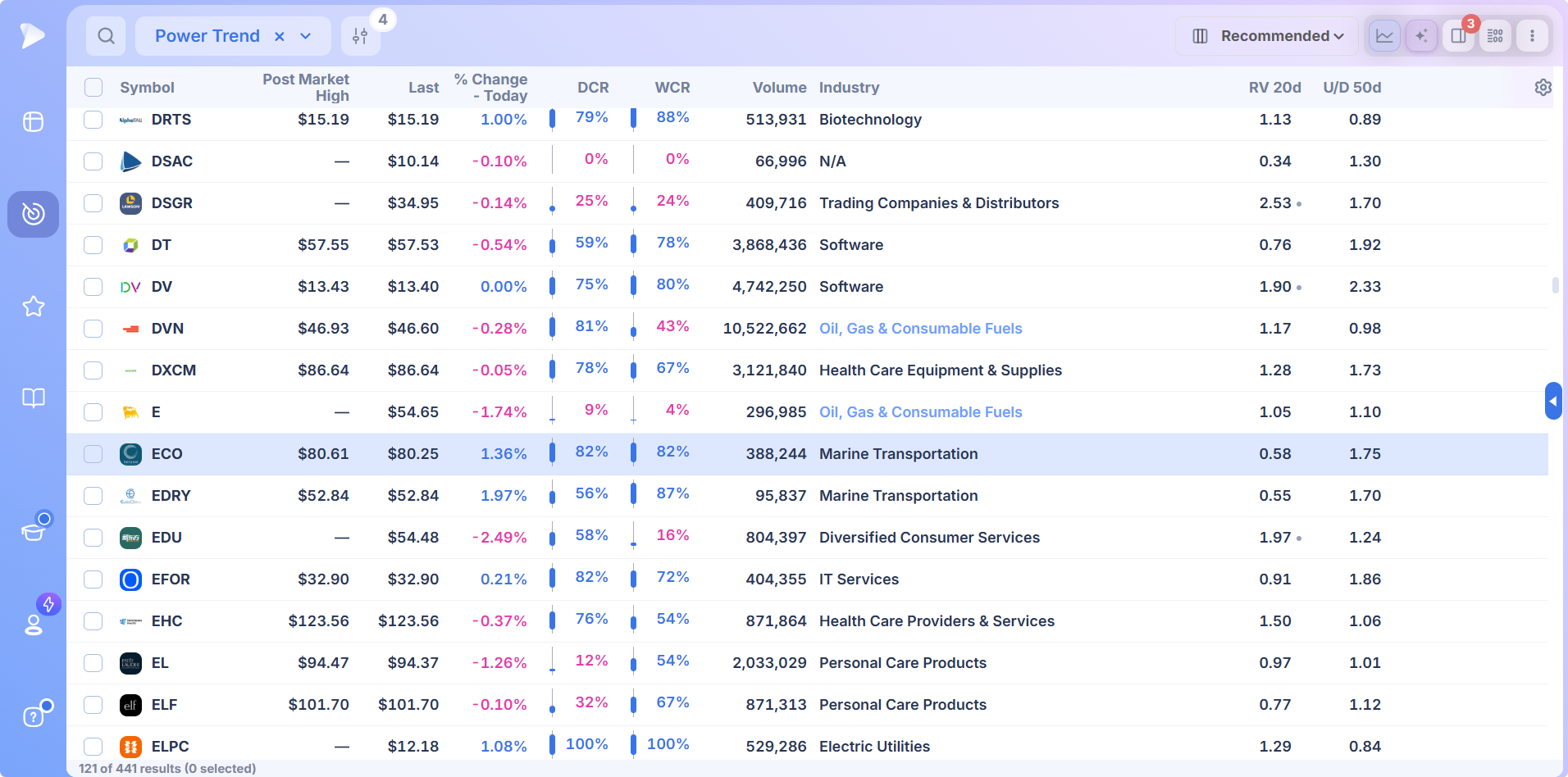Sort by the Last column header
This screenshot has height=777, width=1568.
pyautogui.click(x=423, y=88)
